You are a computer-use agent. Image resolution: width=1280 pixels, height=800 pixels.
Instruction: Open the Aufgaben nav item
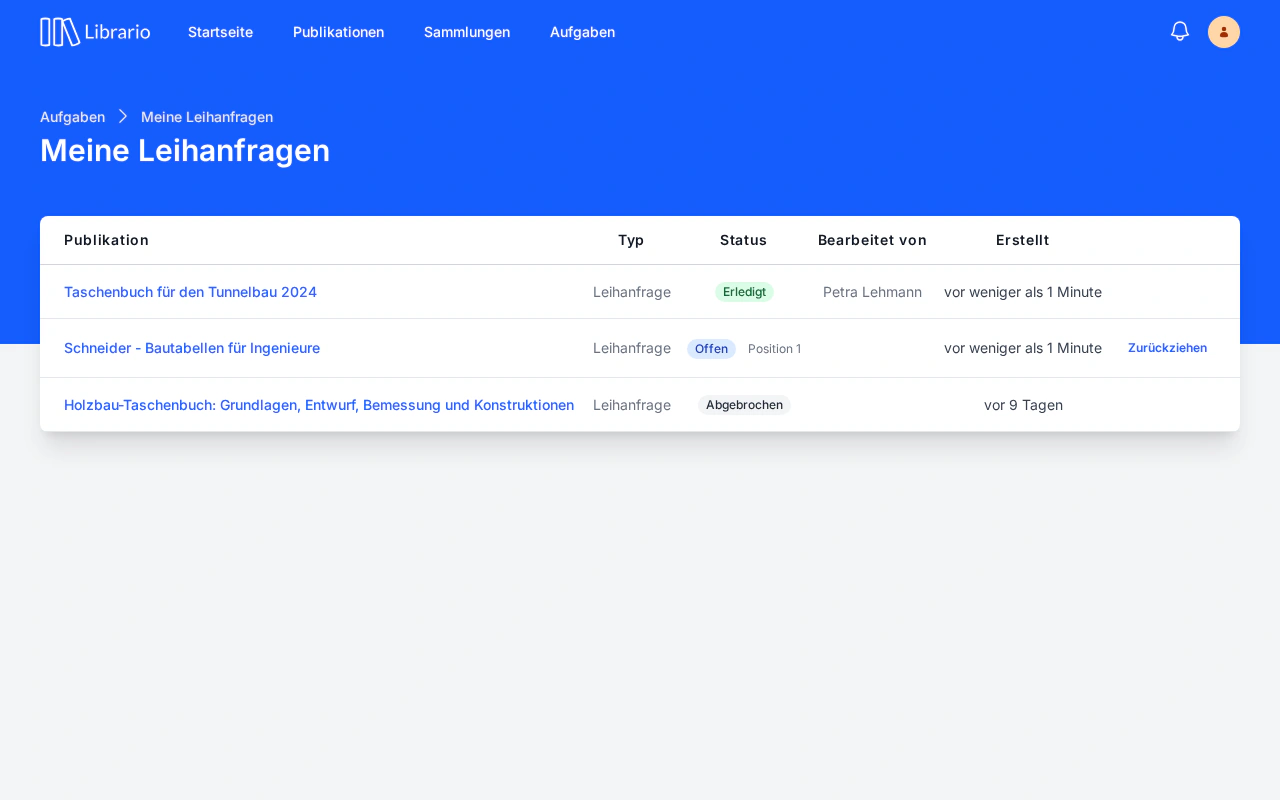pos(582,32)
